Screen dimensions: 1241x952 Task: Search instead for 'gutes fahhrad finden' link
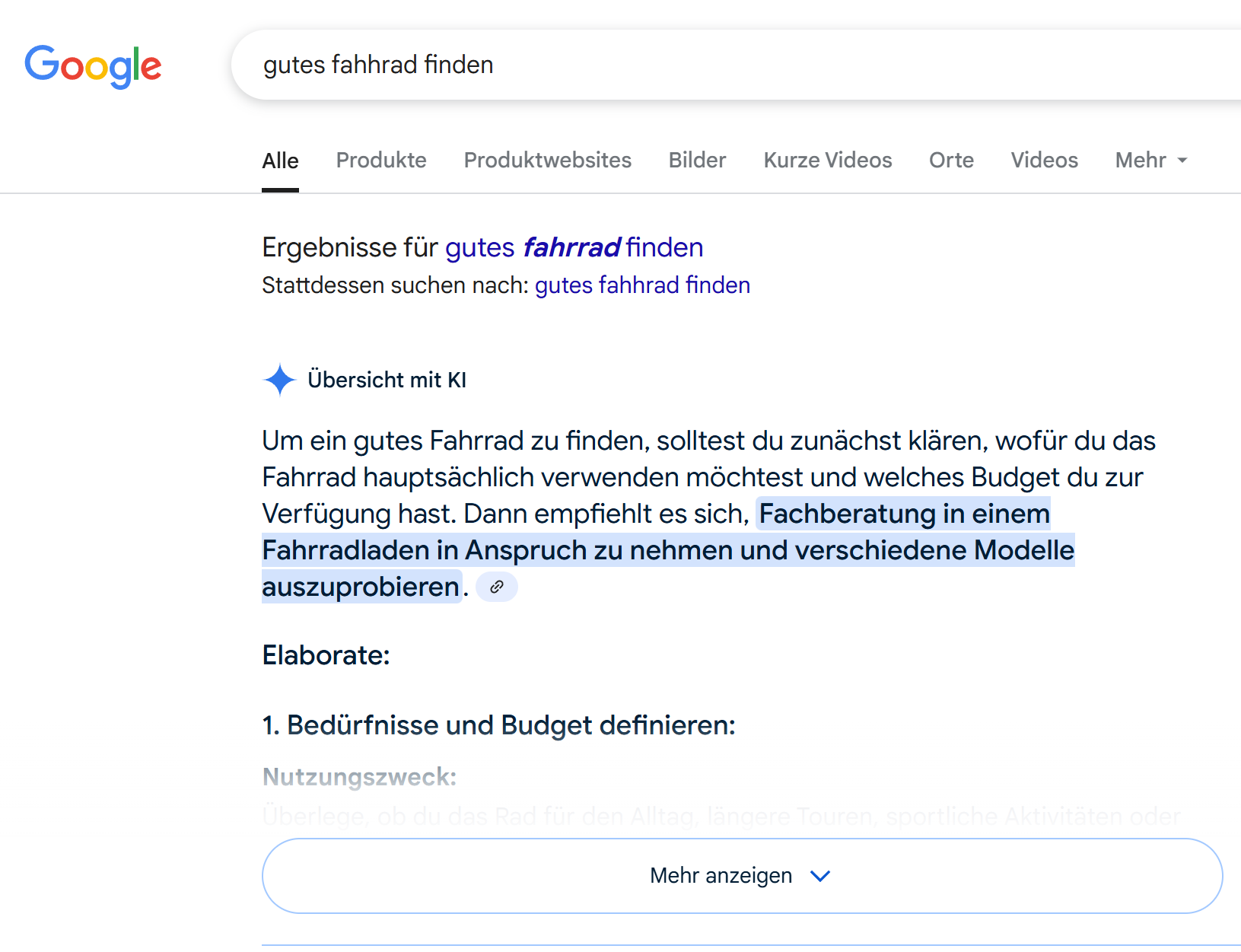642,285
